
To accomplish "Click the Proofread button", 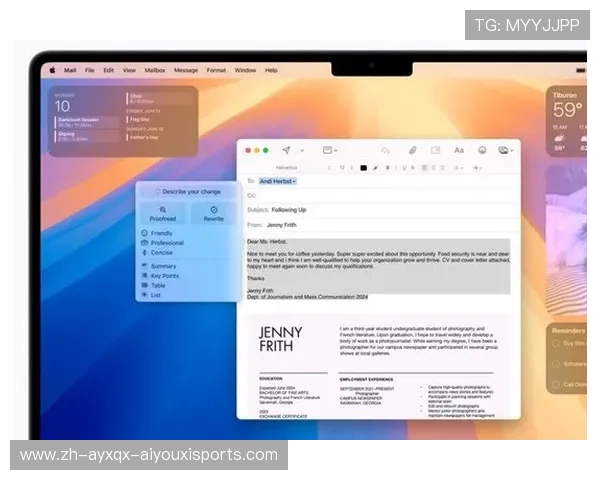I will coord(163,214).
